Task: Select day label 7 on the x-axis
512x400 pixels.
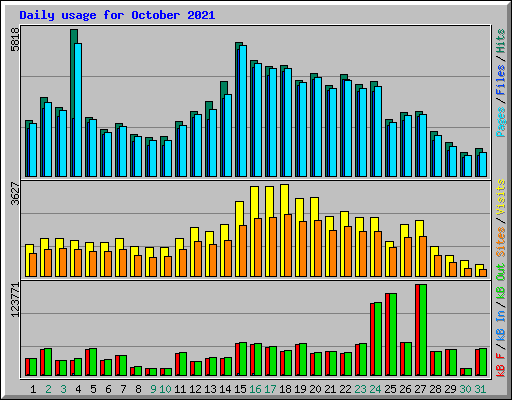Action: click(123, 389)
